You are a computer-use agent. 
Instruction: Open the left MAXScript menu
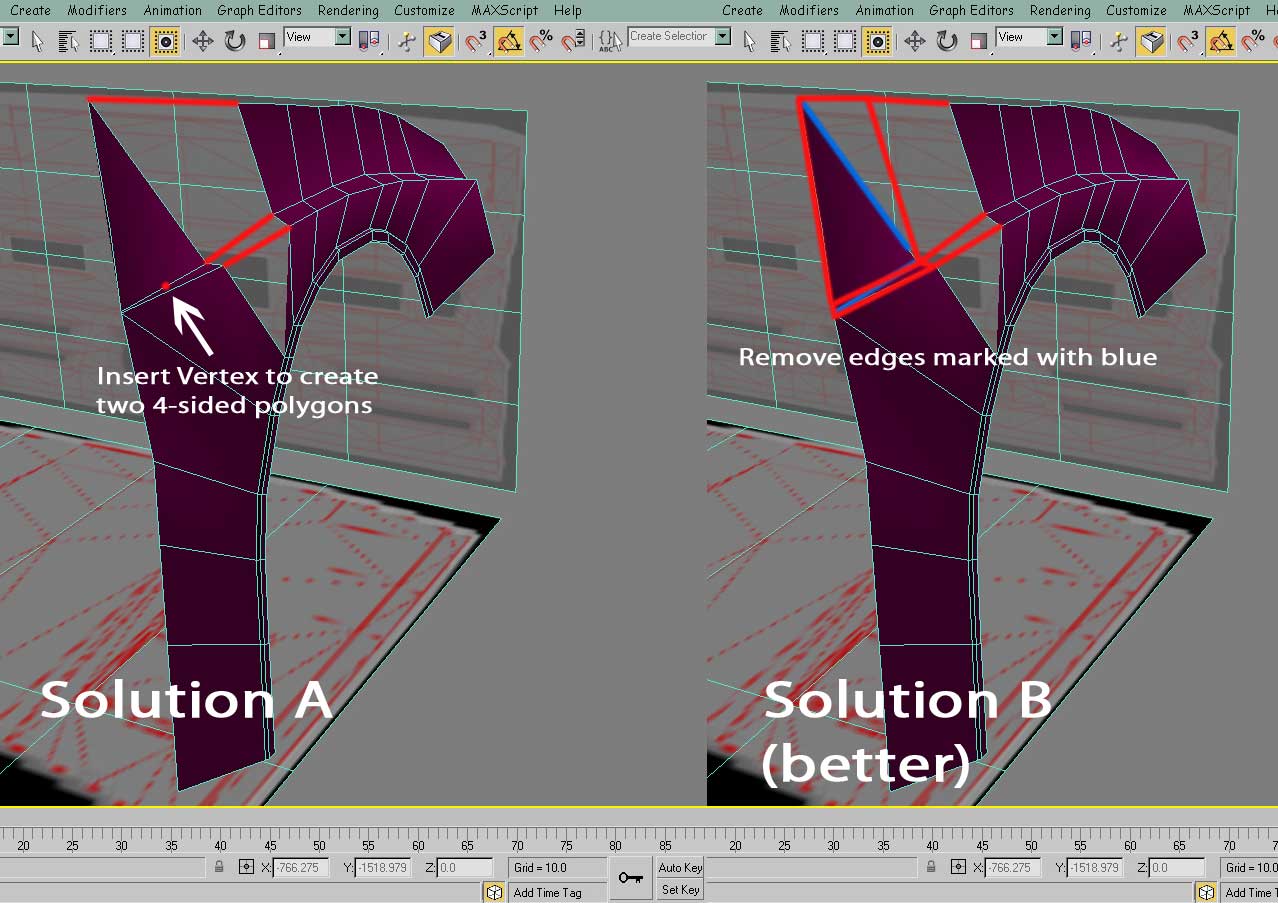coord(505,10)
